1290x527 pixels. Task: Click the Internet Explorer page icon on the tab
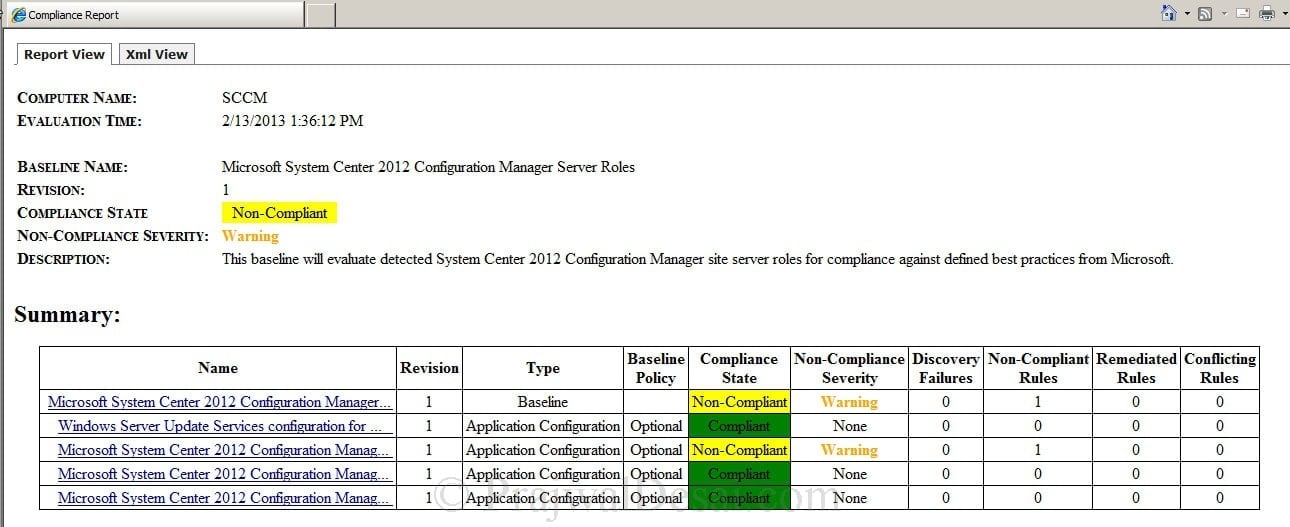tap(18, 15)
